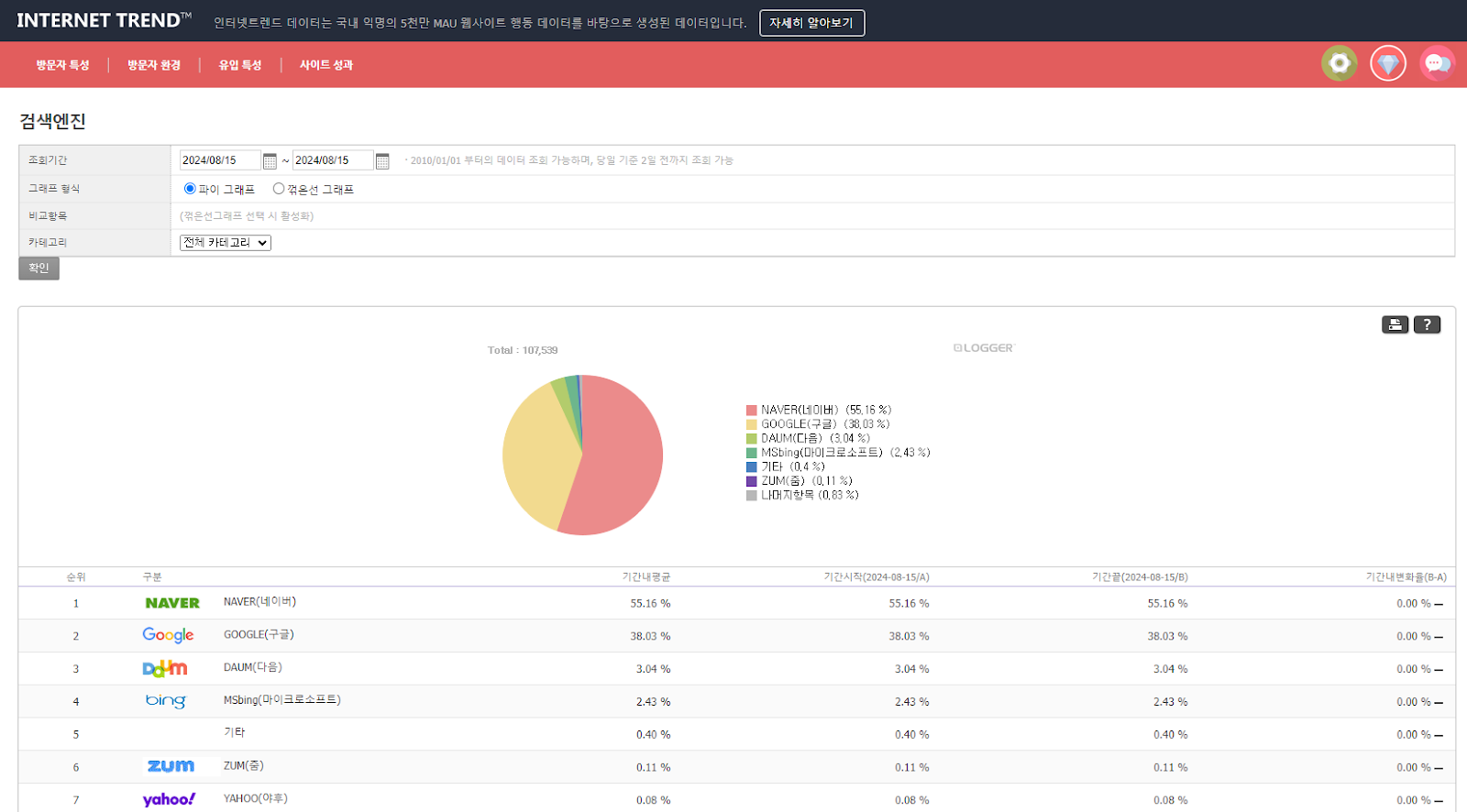Click the 자세히 알아보기 button

(811, 23)
